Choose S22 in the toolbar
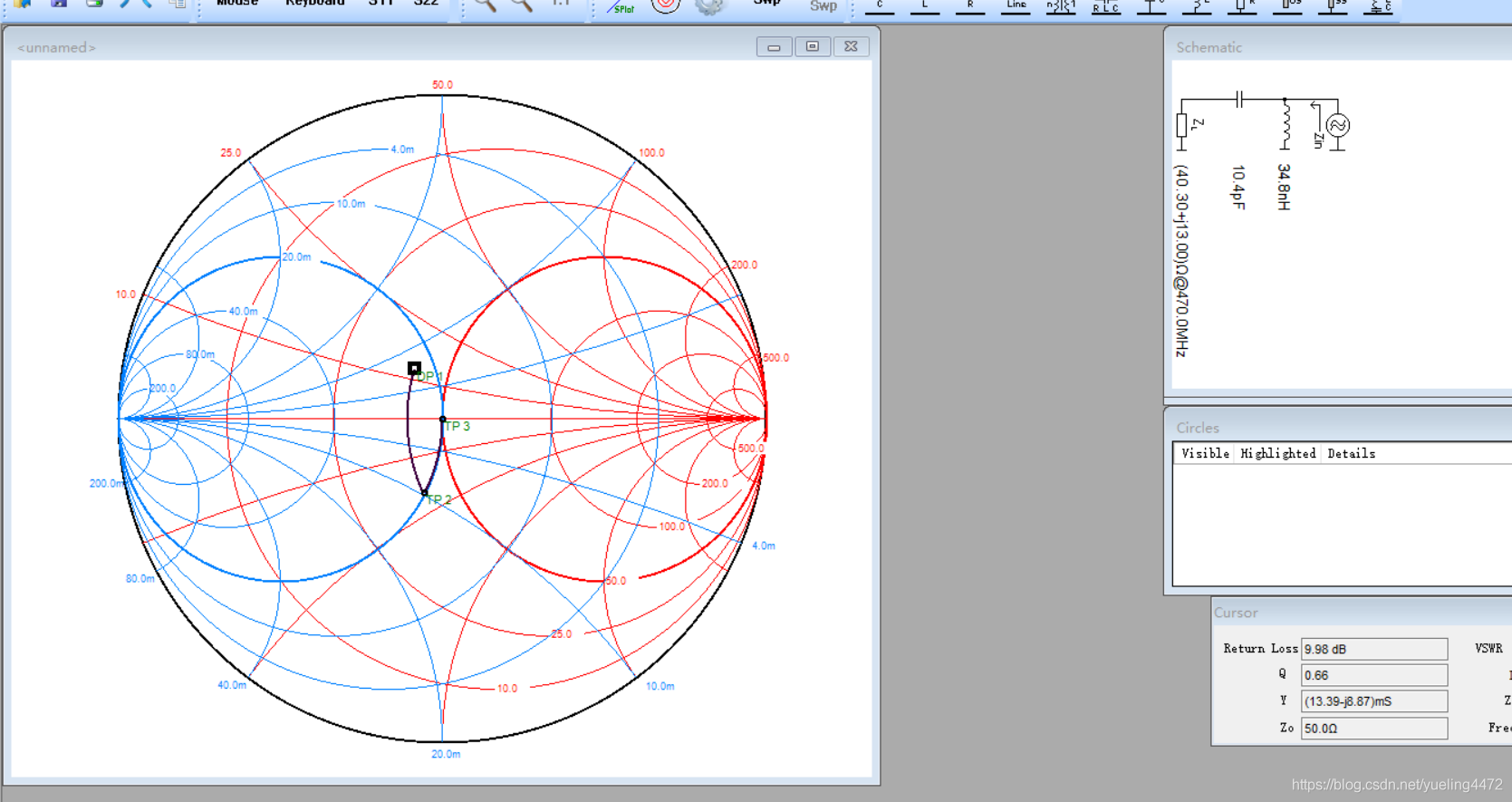Viewport: 1512px width, 802px height. [426, 5]
